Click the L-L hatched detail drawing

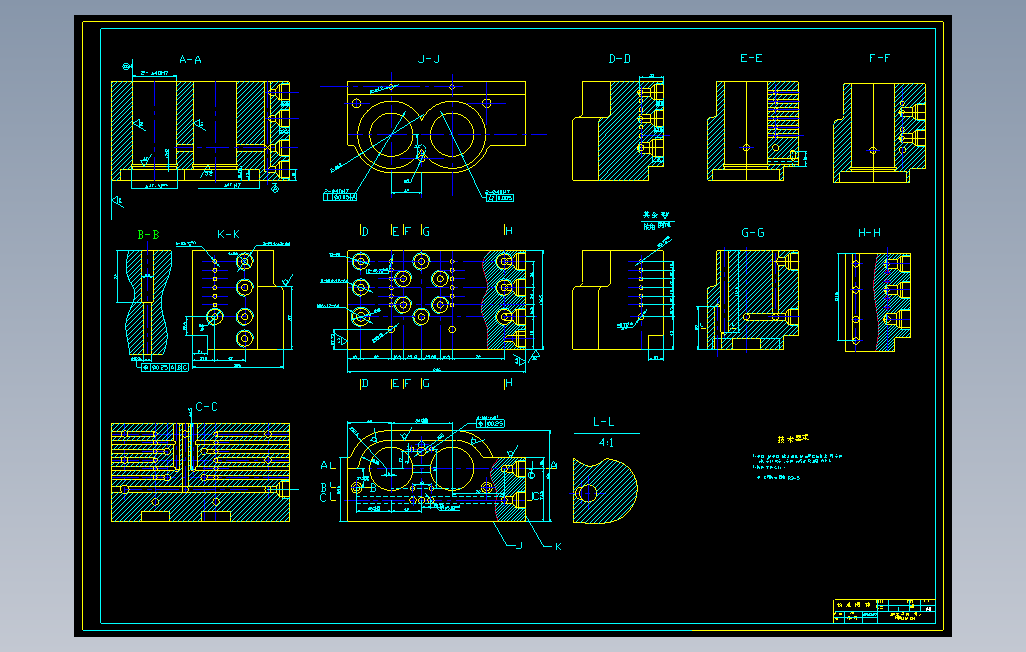[x=605, y=490]
